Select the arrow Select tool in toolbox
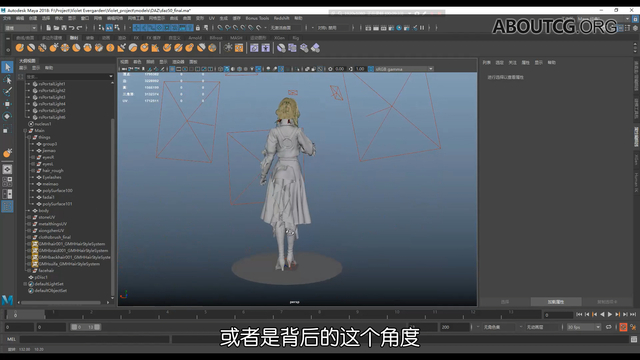The image size is (640, 360). pyautogui.click(x=7, y=67)
